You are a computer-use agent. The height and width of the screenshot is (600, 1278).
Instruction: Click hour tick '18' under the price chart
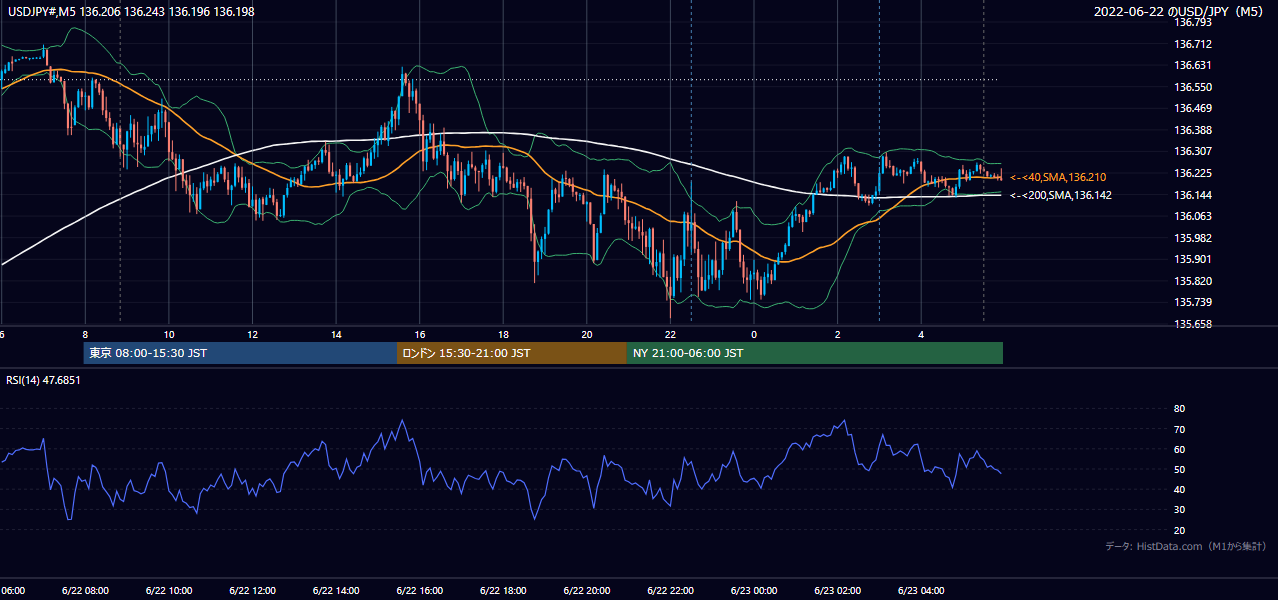tap(503, 335)
